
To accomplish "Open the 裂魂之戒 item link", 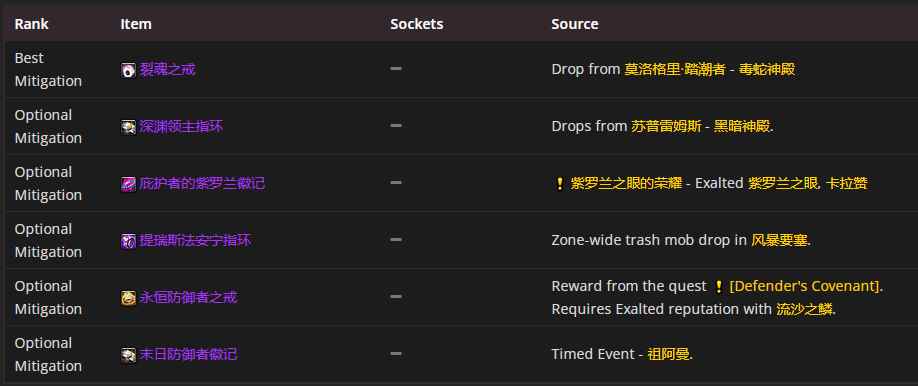I will tap(167, 70).
